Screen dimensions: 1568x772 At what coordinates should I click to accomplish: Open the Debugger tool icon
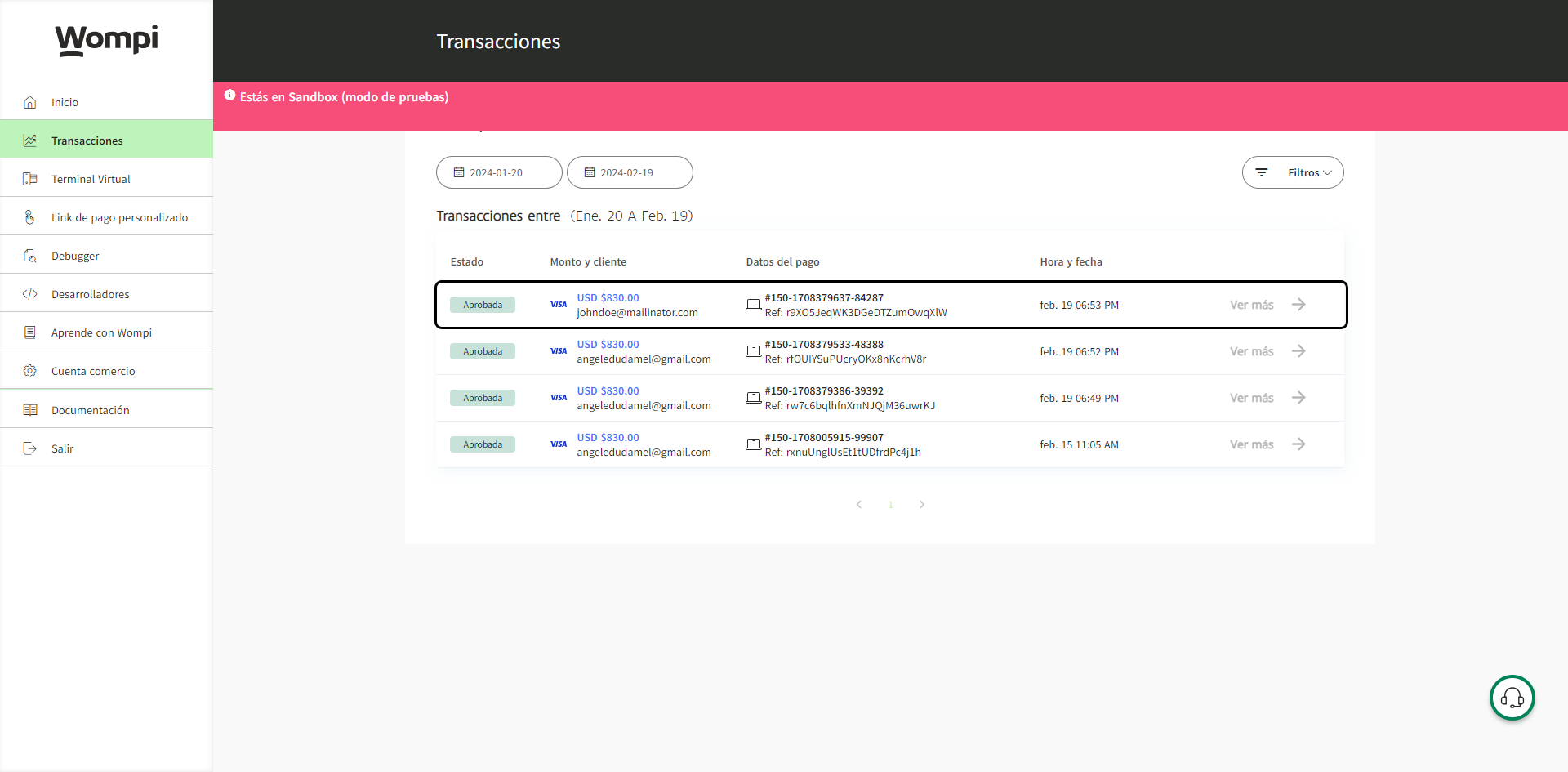pyautogui.click(x=30, y=255)
